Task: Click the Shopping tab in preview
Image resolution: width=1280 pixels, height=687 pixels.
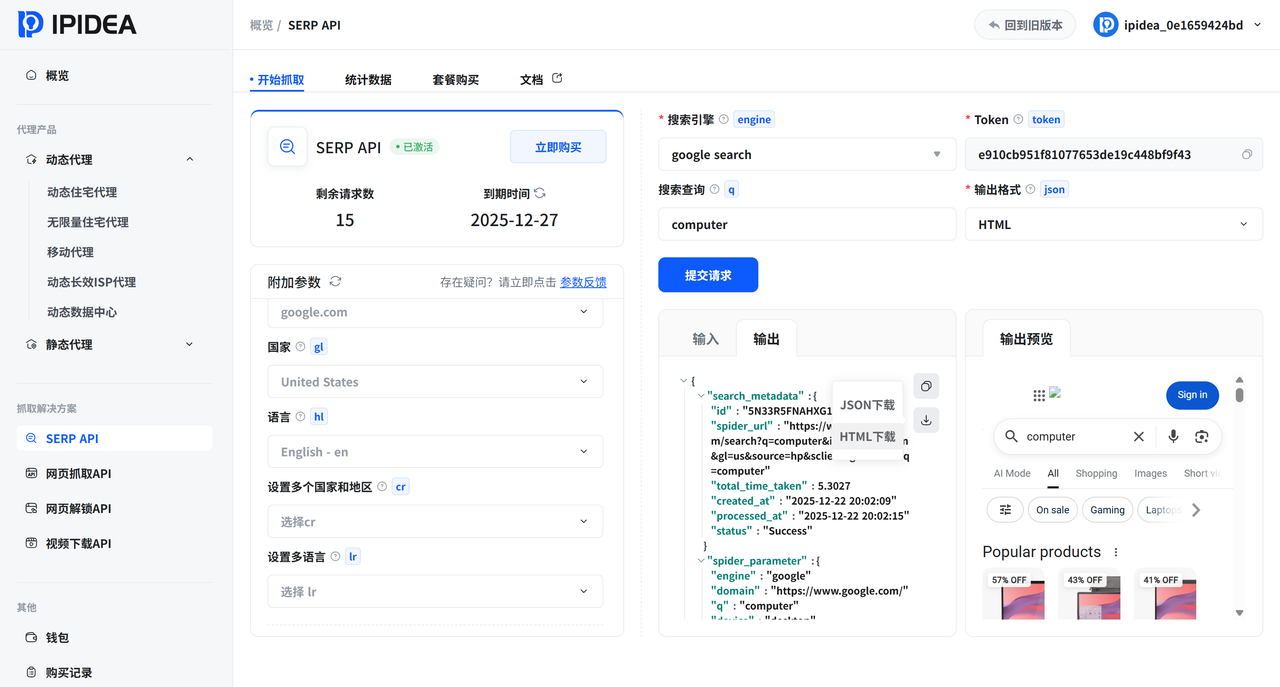Action: pos(1096,473)
